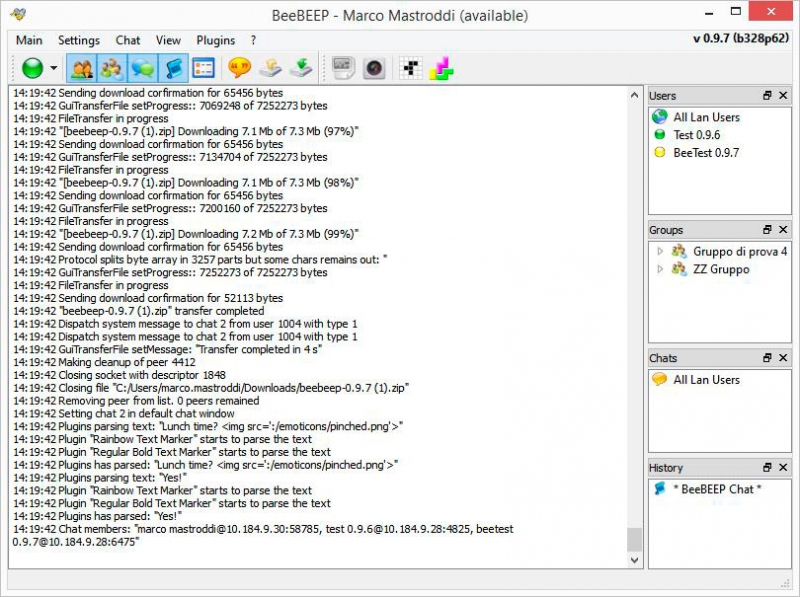Click yellow status dot of BeeTest 0.9.7

click(660, 152)
